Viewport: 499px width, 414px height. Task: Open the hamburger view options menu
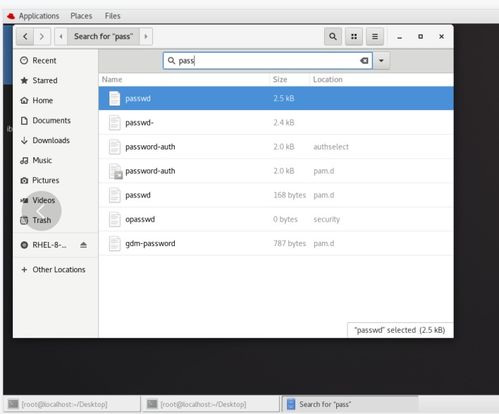pyautogui.click(x=375, y=36)
